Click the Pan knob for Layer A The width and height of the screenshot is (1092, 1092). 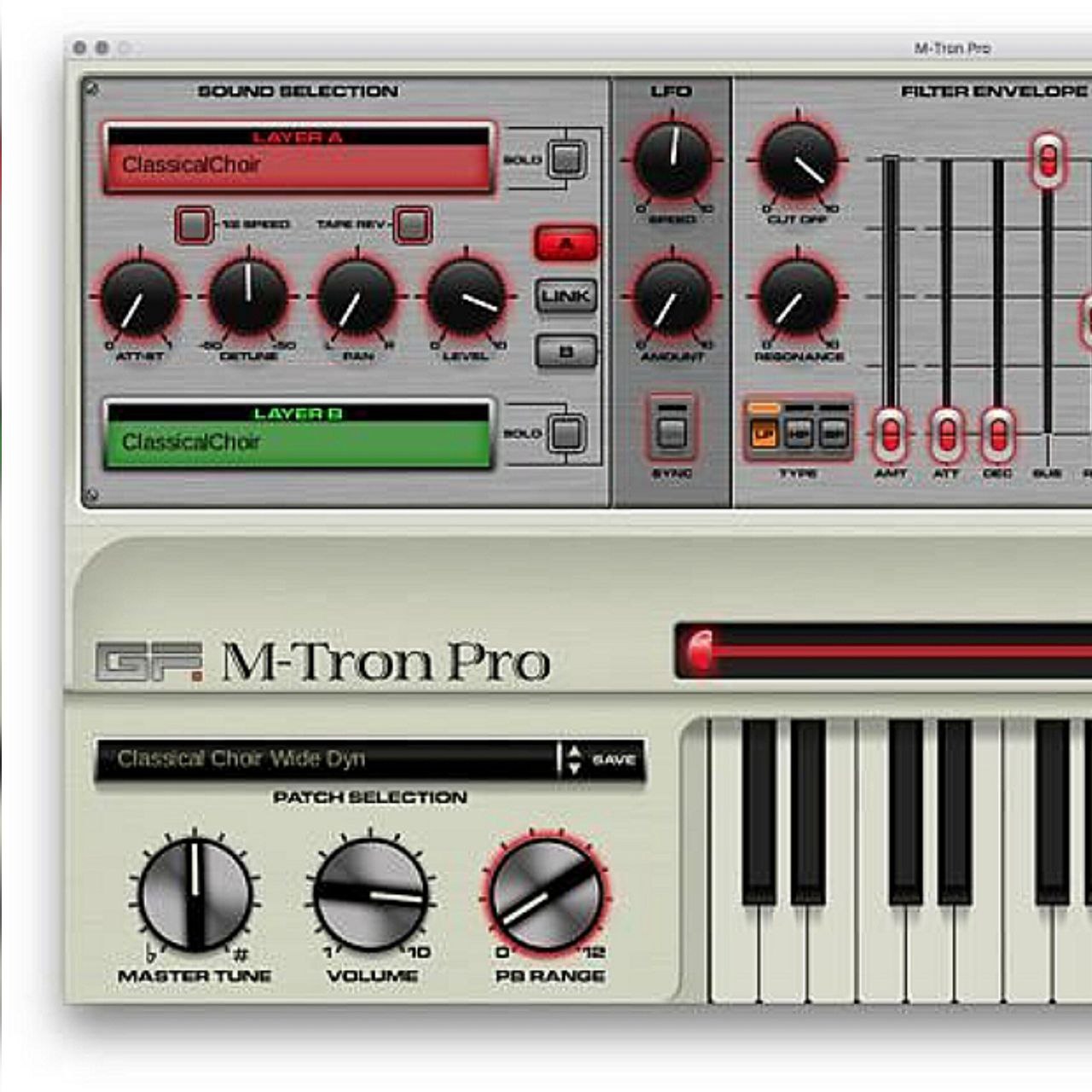pyautogui.click(x=357, y=299)
